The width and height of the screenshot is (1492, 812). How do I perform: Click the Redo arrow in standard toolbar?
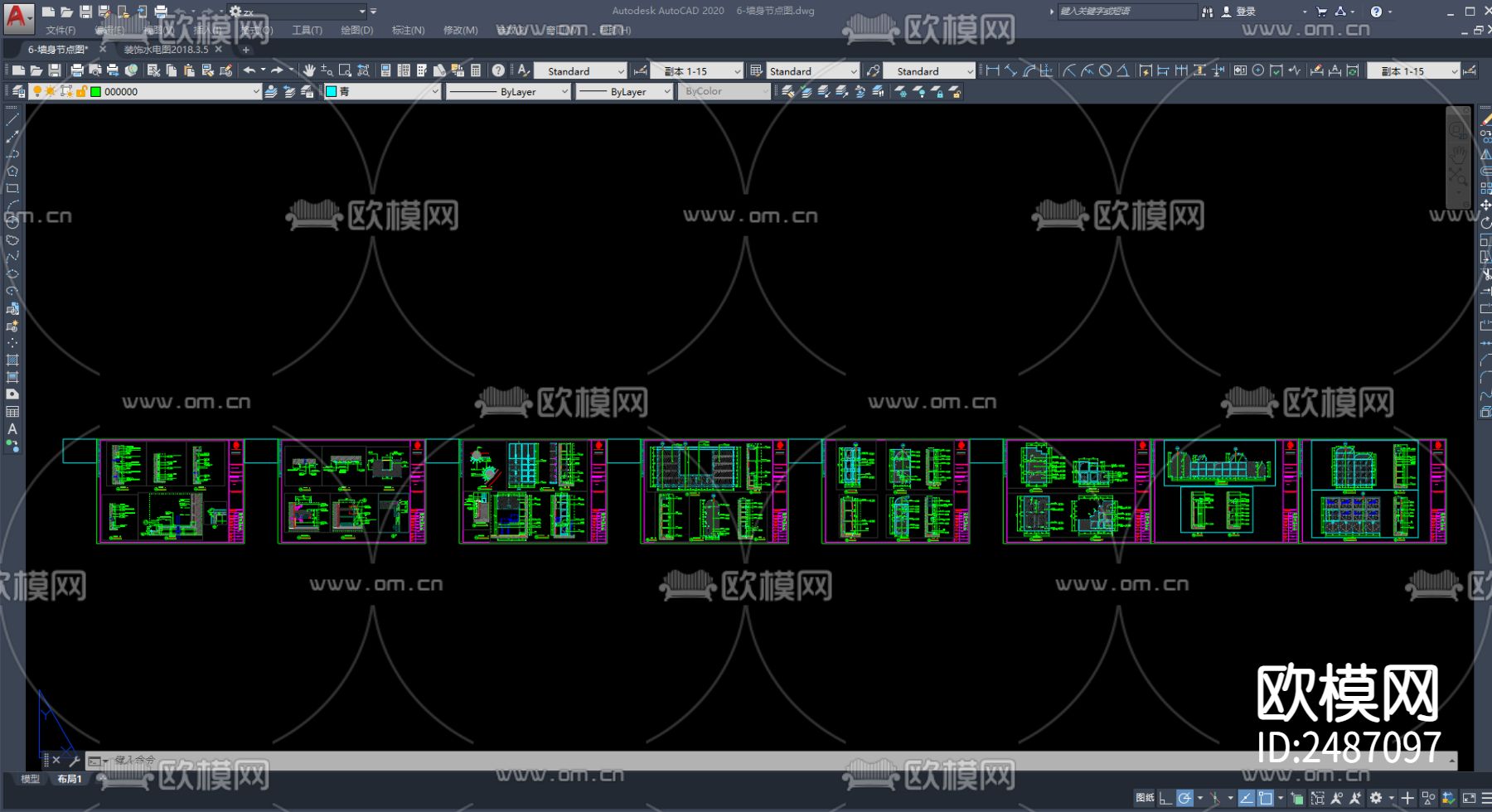(x=277, y=71)
